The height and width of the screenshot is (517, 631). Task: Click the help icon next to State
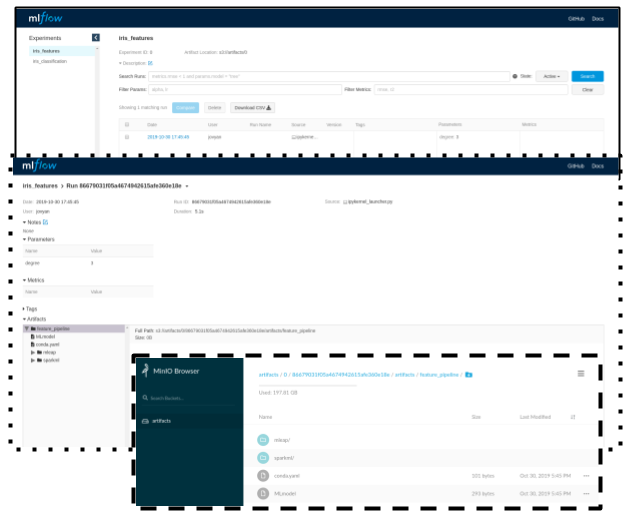515,76
